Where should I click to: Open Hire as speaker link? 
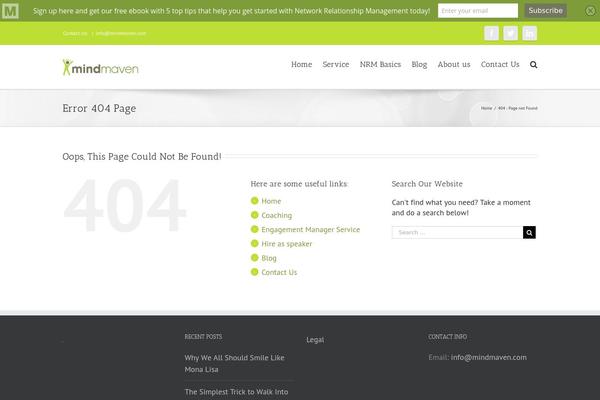point(287,244)
